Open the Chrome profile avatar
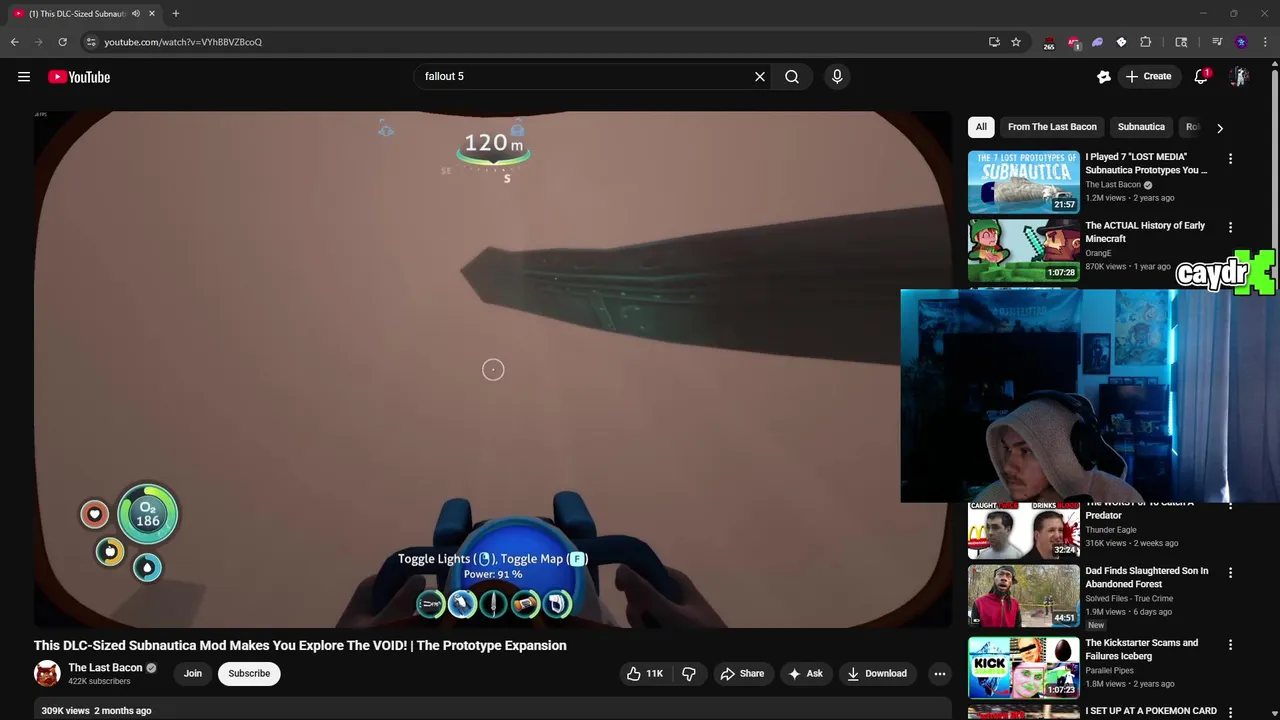 (x=1241, y=42)
